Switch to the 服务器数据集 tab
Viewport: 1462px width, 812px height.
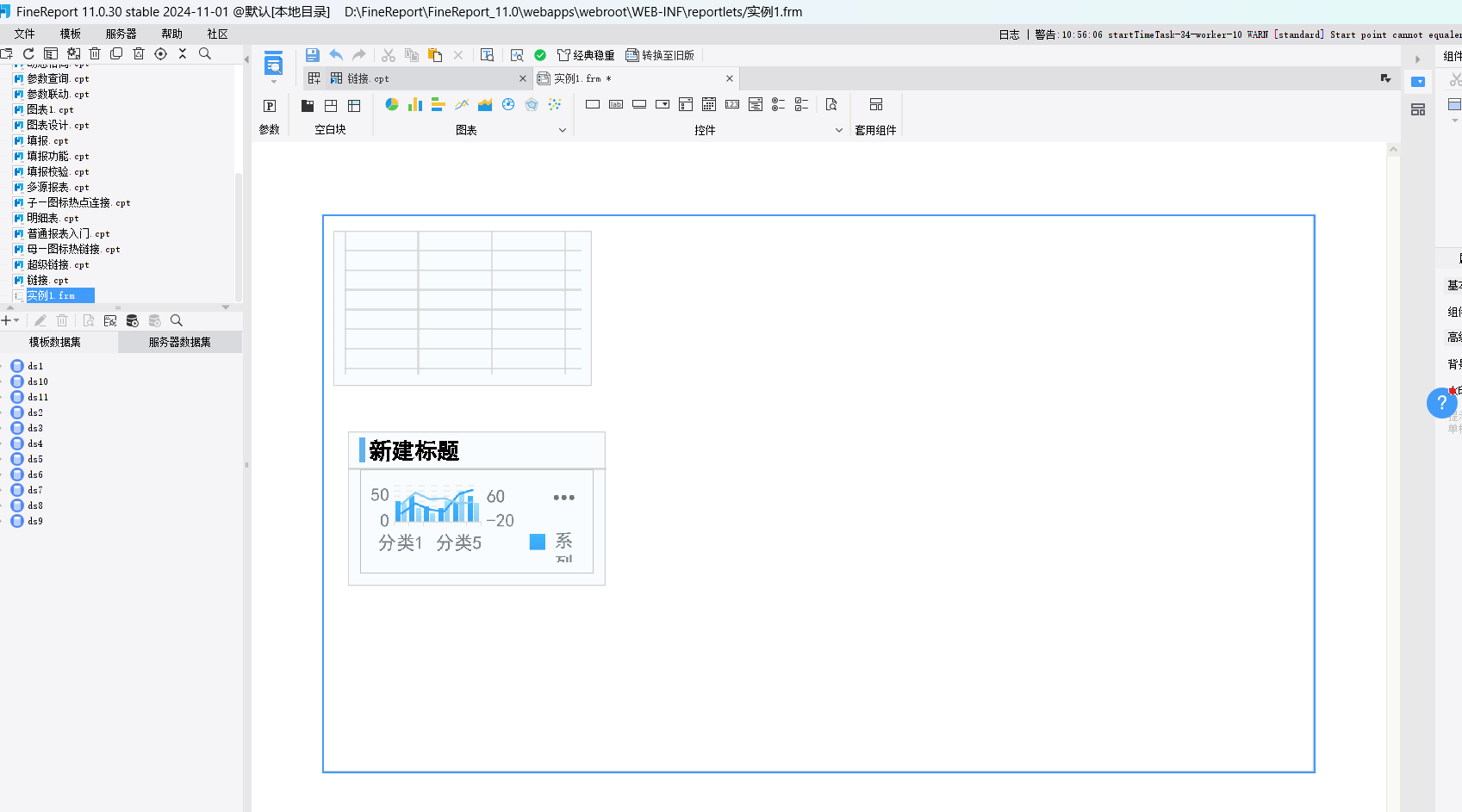click(x=180, y=342)
